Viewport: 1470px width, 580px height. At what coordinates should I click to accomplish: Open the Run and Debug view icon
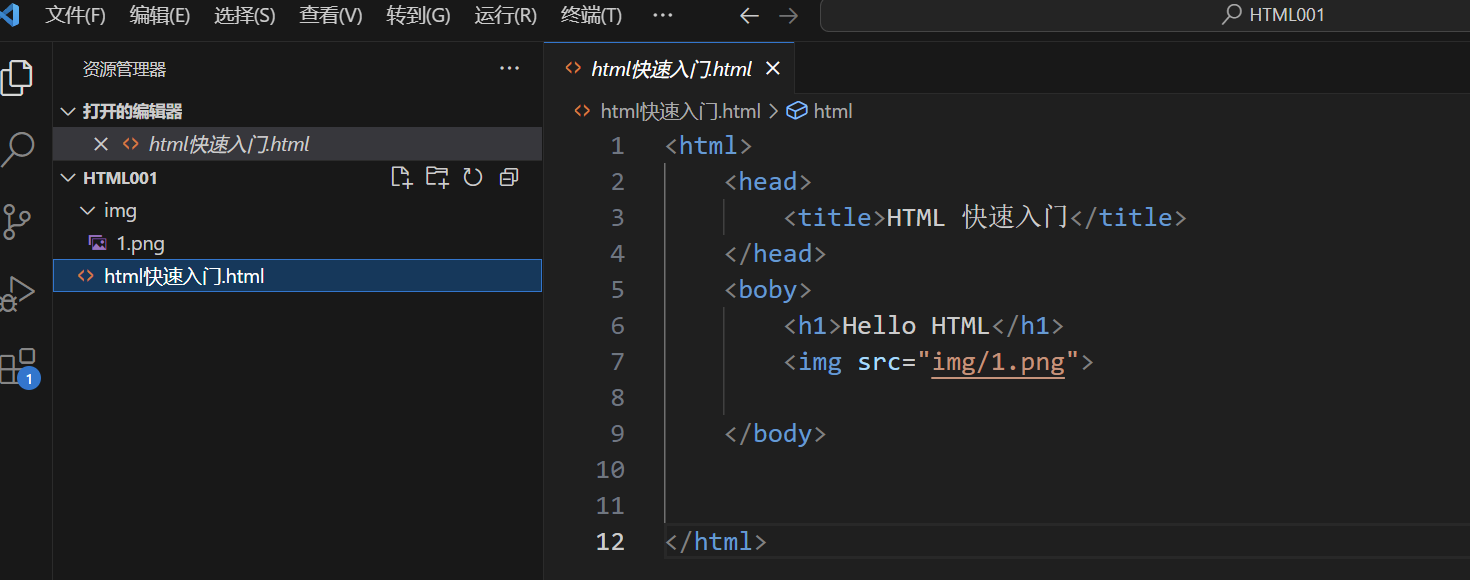(17, 293)
